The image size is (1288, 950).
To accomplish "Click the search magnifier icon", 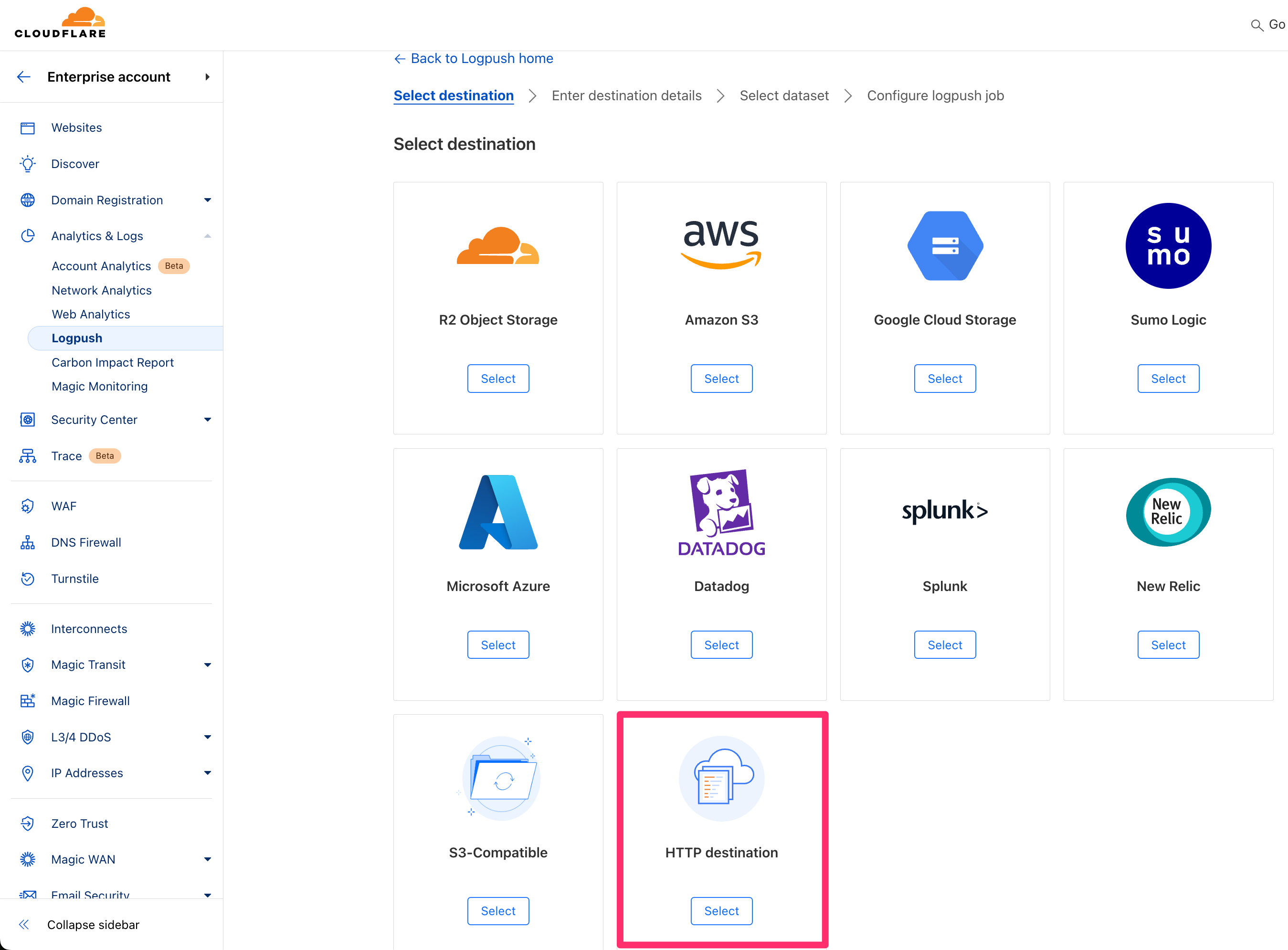I will [1256, 25].
